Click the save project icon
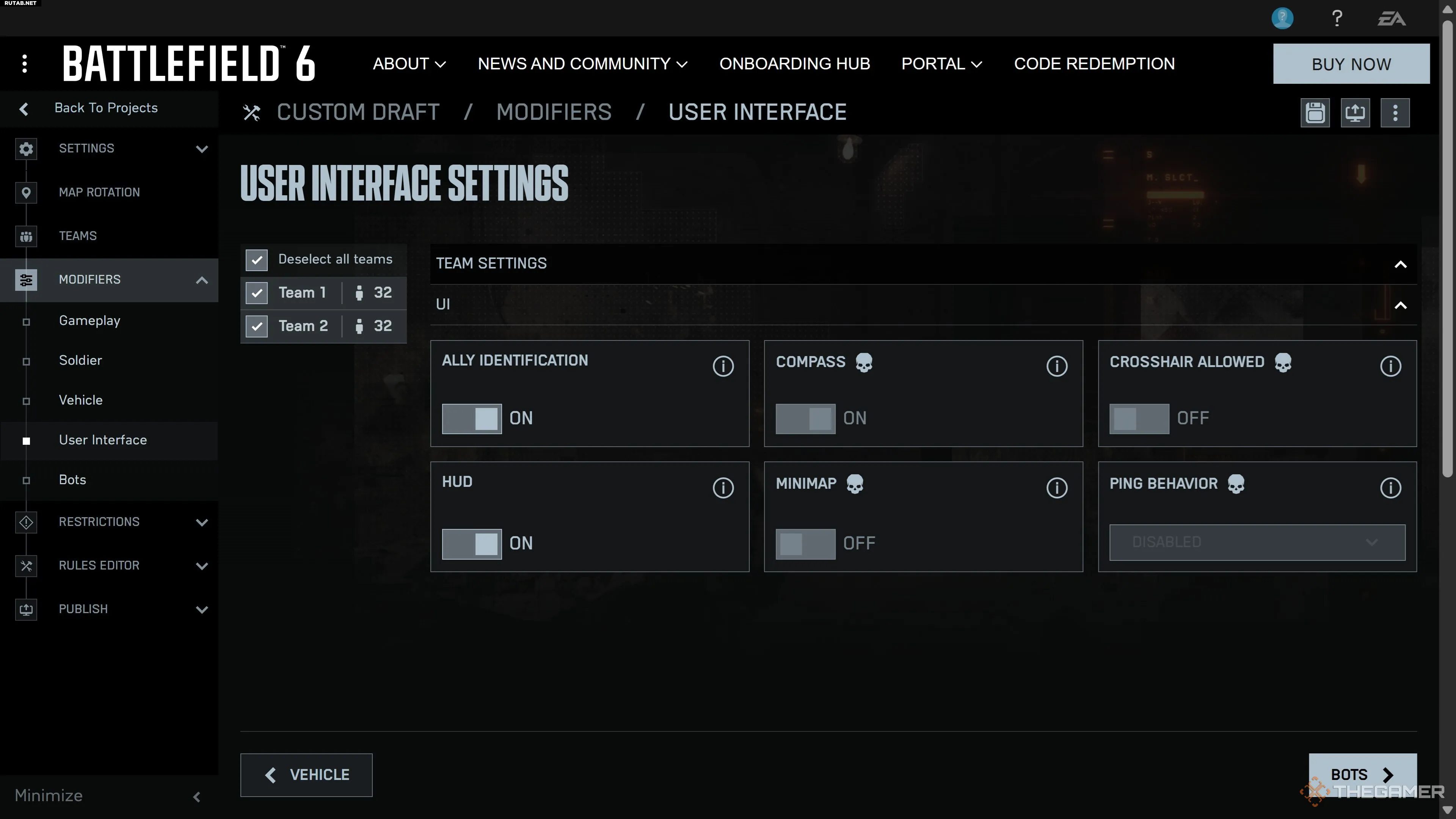1456x819 pixels. (x=1315, y=113)
